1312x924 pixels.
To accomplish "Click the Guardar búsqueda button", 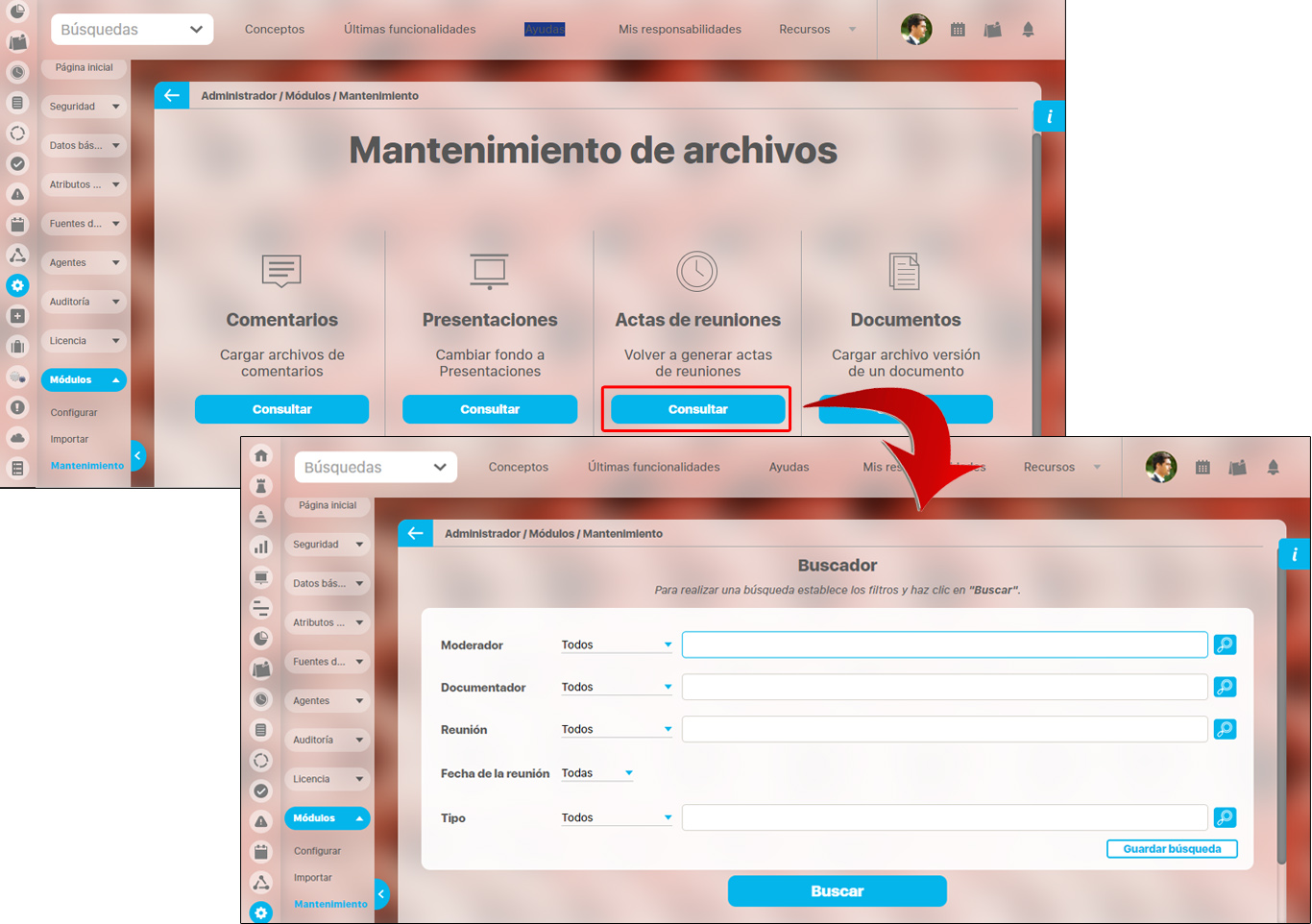I will pos(1172,849).
